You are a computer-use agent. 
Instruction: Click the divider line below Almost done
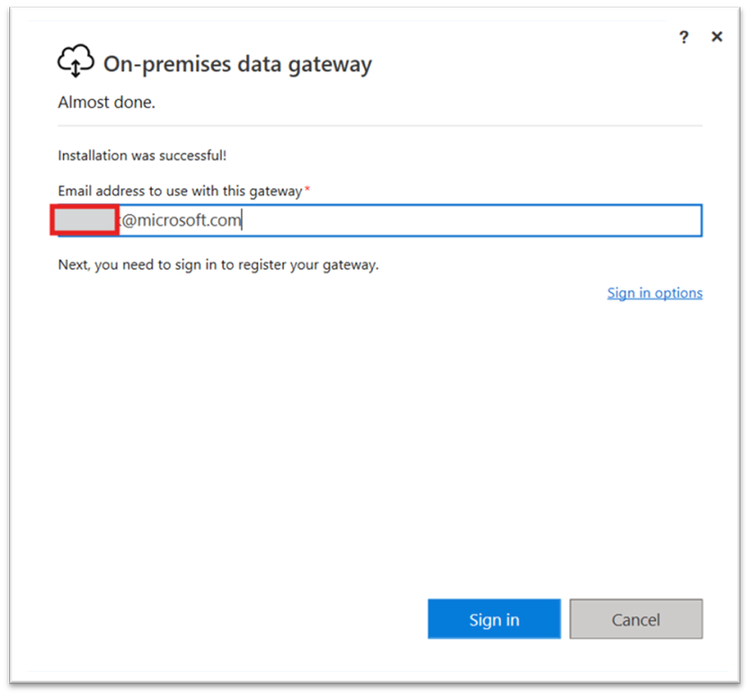pos(380,126)
